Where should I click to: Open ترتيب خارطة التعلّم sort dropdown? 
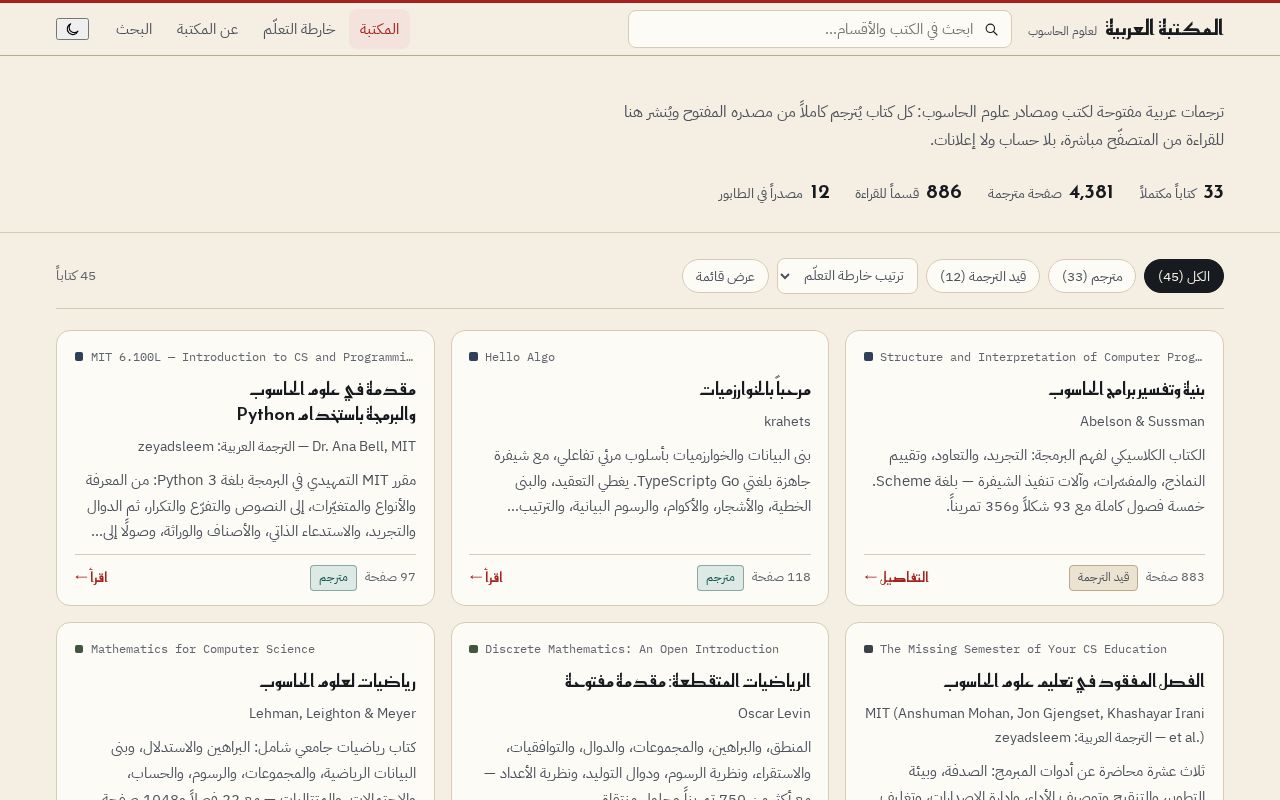pos(847,276)
